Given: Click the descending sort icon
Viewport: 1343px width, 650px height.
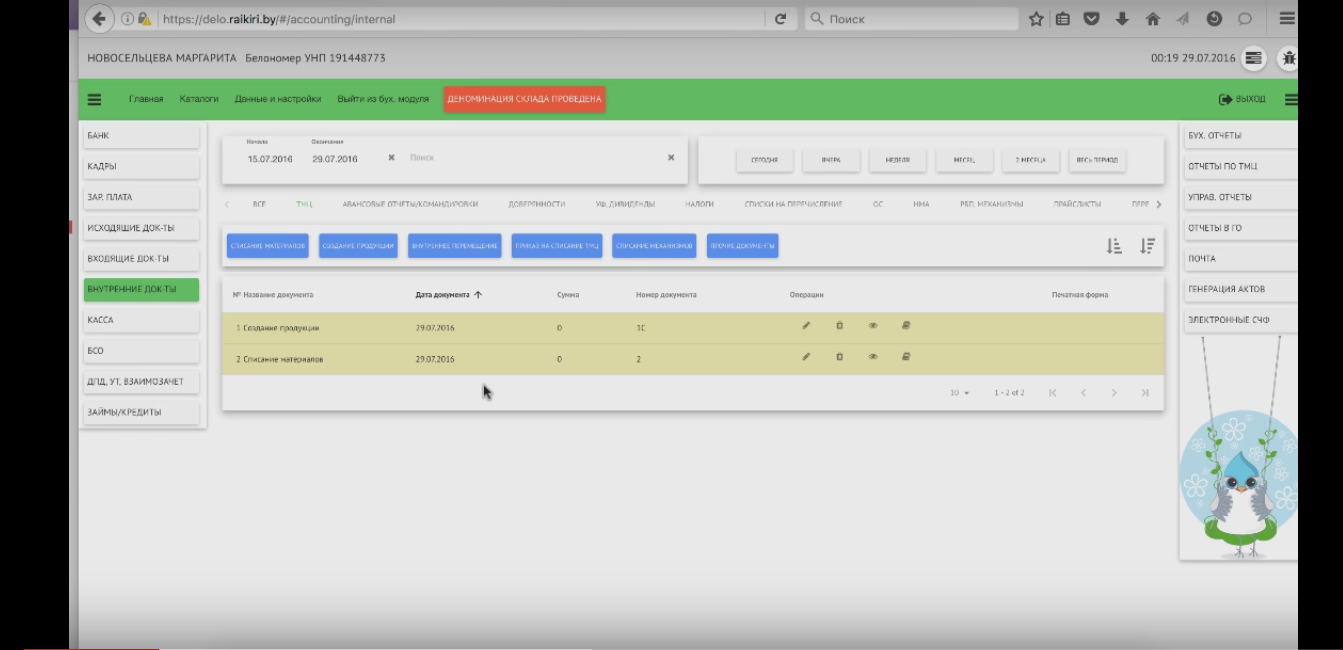Looking at the screenshot, I should 1147,246.
